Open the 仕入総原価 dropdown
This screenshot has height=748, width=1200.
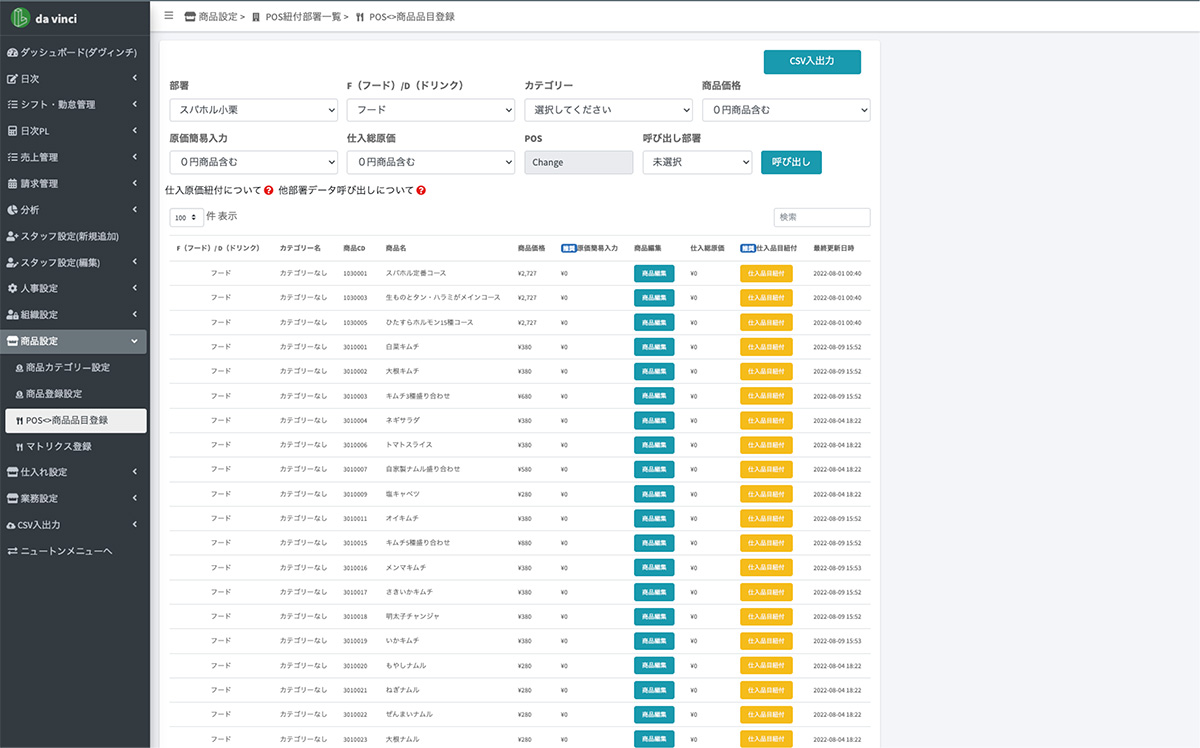click(430, 162)
